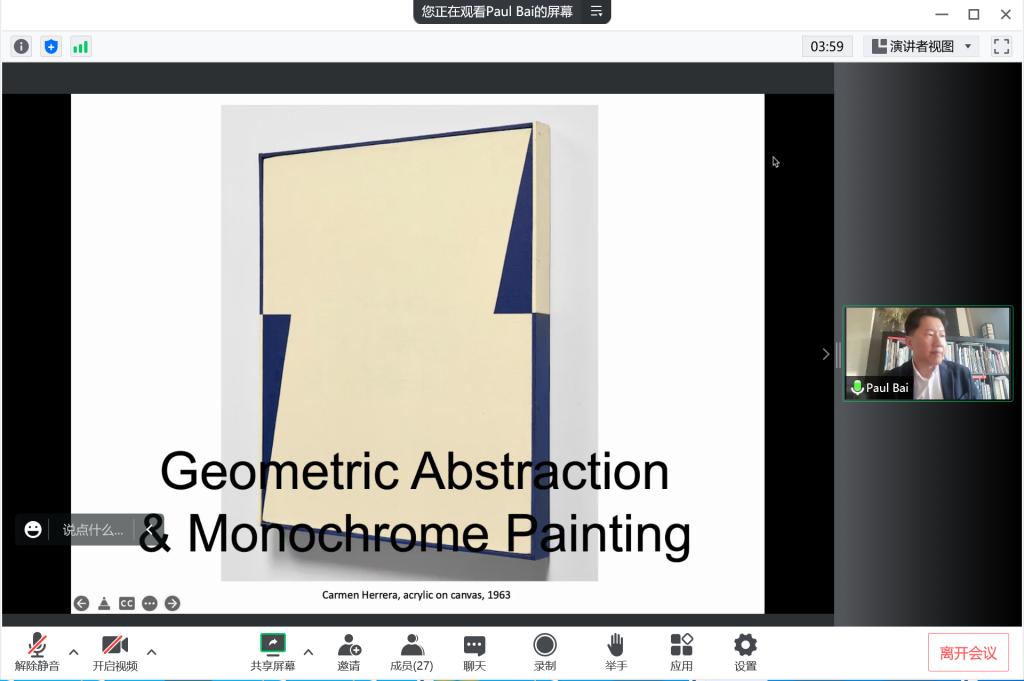Open 设置 settings
The height and width of the screenshot is (681, 1024).
(745, 652)
